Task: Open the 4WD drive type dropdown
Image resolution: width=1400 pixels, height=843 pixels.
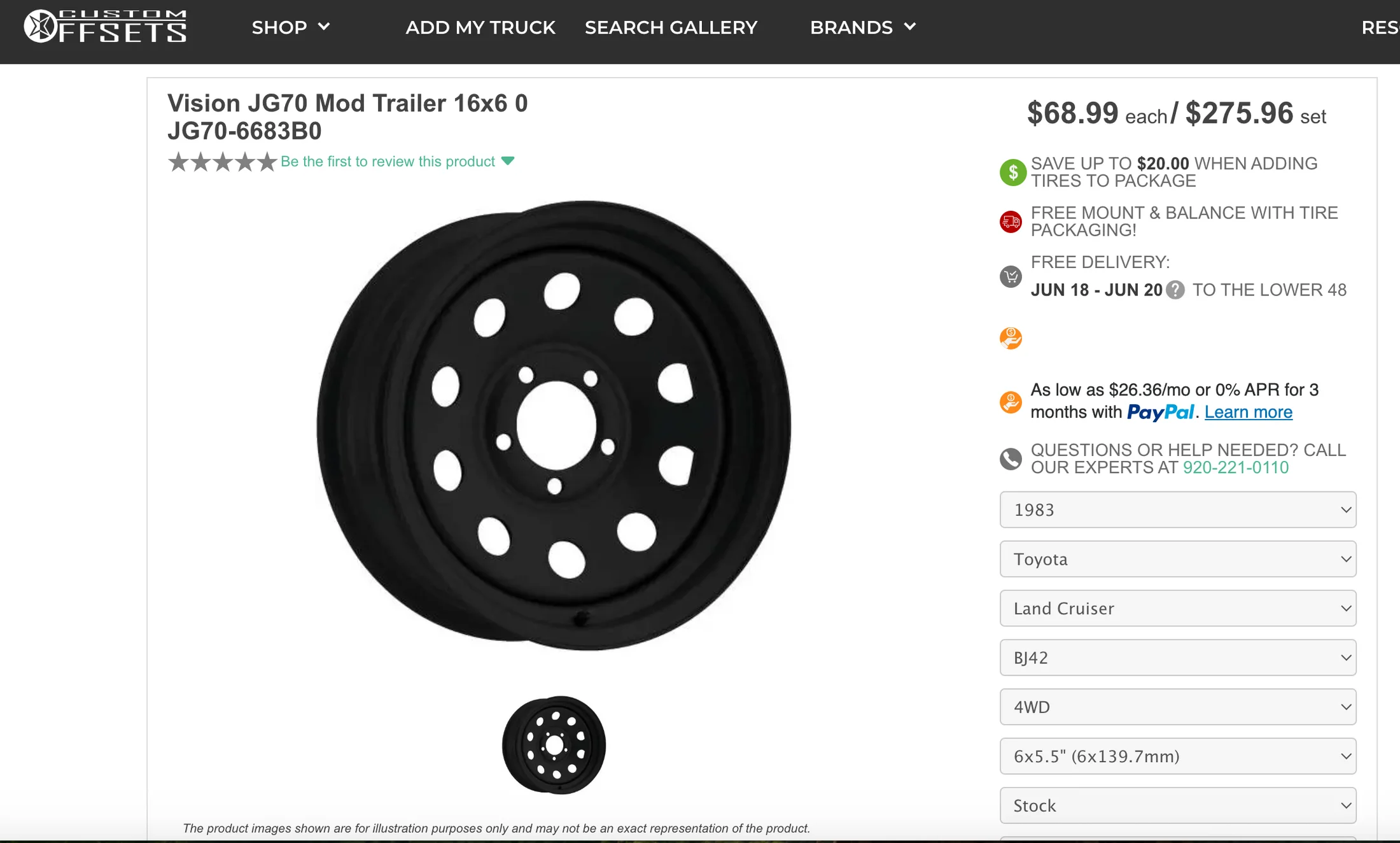Action: [1177, 707]
